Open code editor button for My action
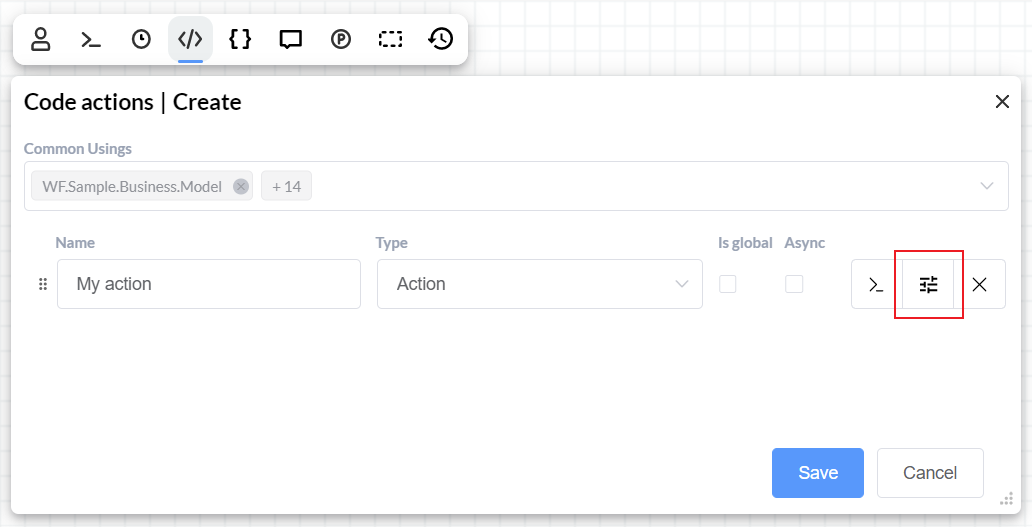 (x=876, y=284)
